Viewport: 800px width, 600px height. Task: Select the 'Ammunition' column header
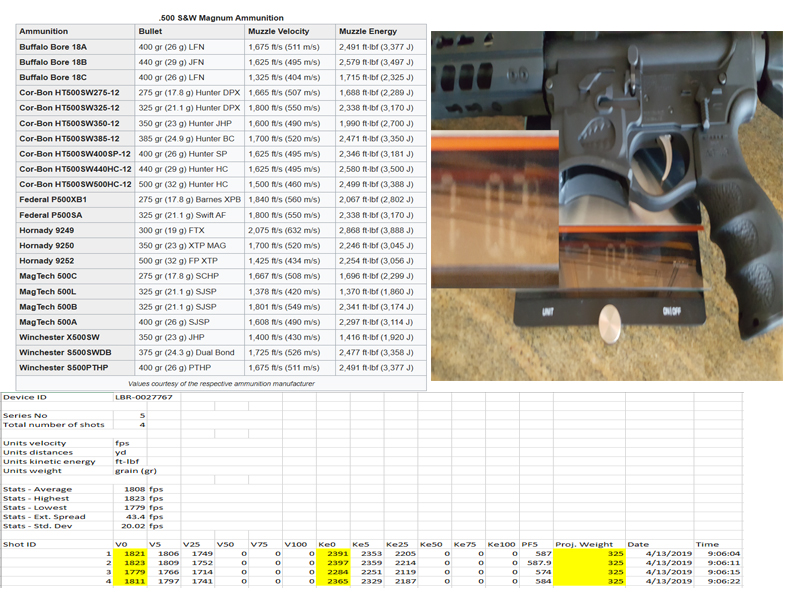(75, 32)
